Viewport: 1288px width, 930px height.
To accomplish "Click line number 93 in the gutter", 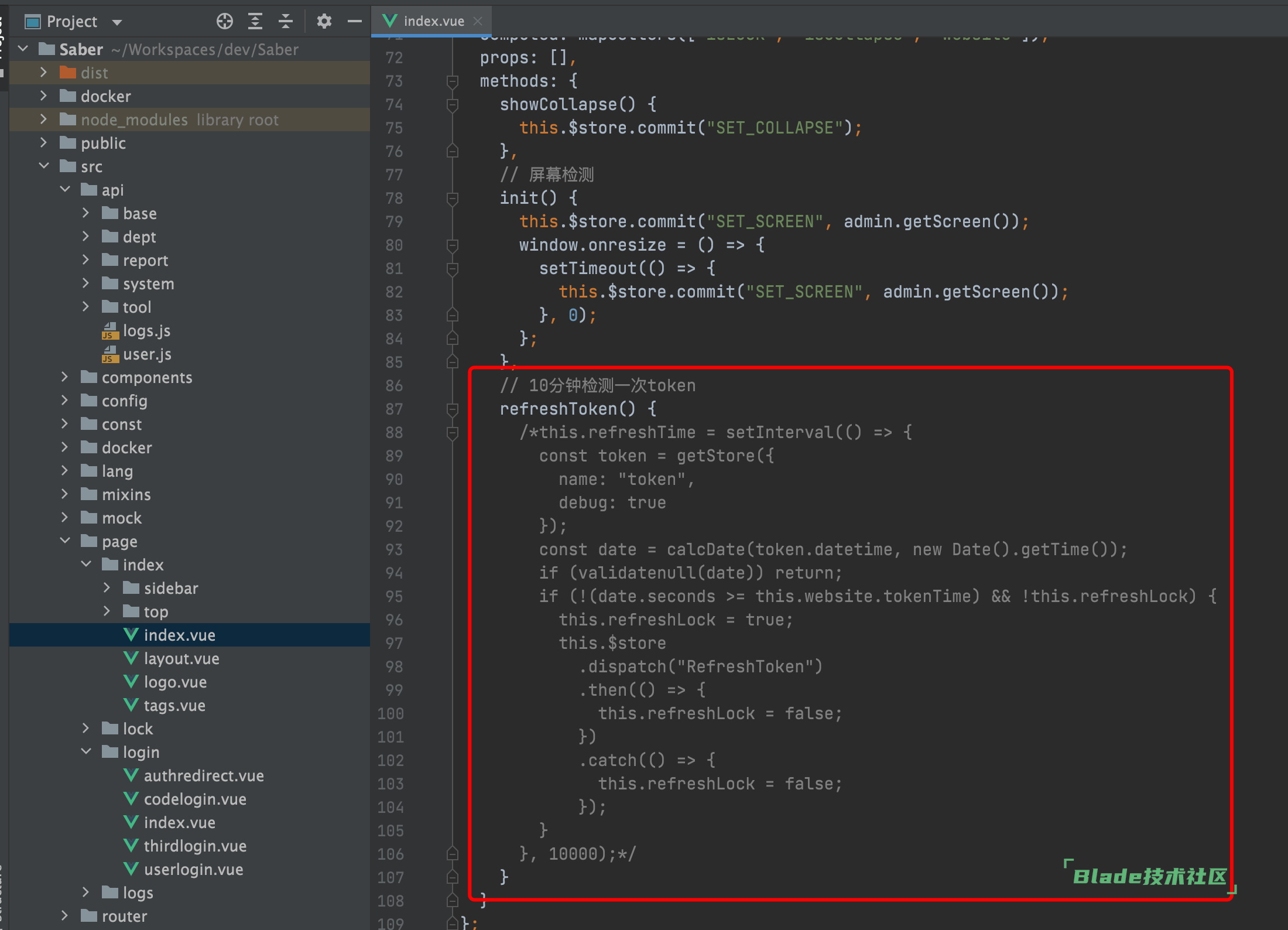I will tap(394, 549).
